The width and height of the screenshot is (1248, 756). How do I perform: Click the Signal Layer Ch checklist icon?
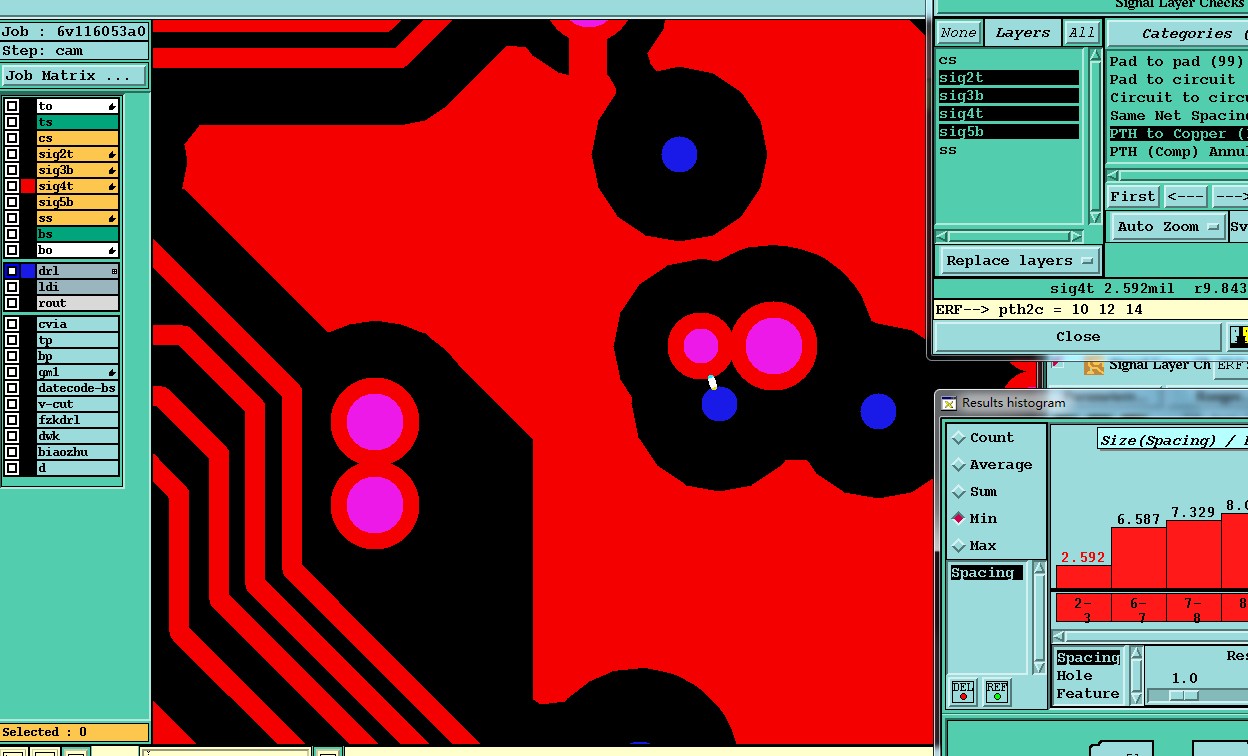[1094, 366]
